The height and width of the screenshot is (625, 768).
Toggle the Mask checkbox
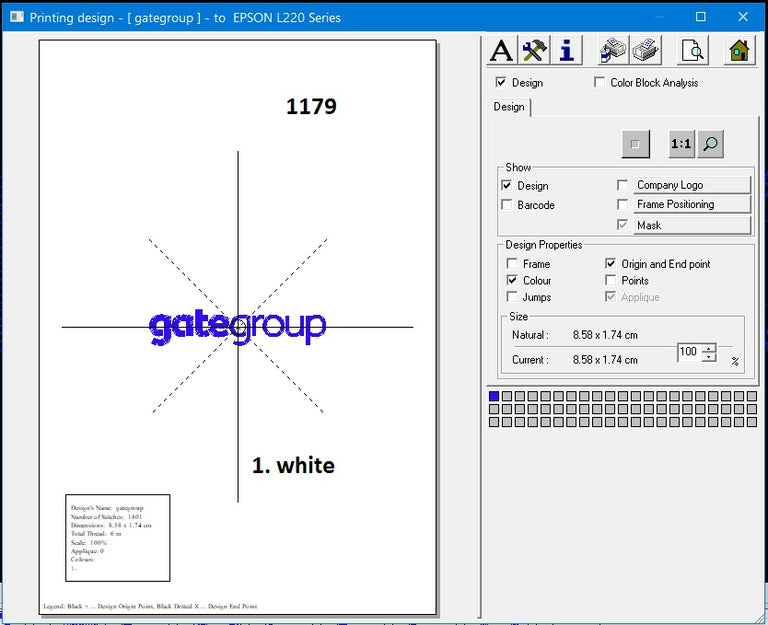(622, 225)
